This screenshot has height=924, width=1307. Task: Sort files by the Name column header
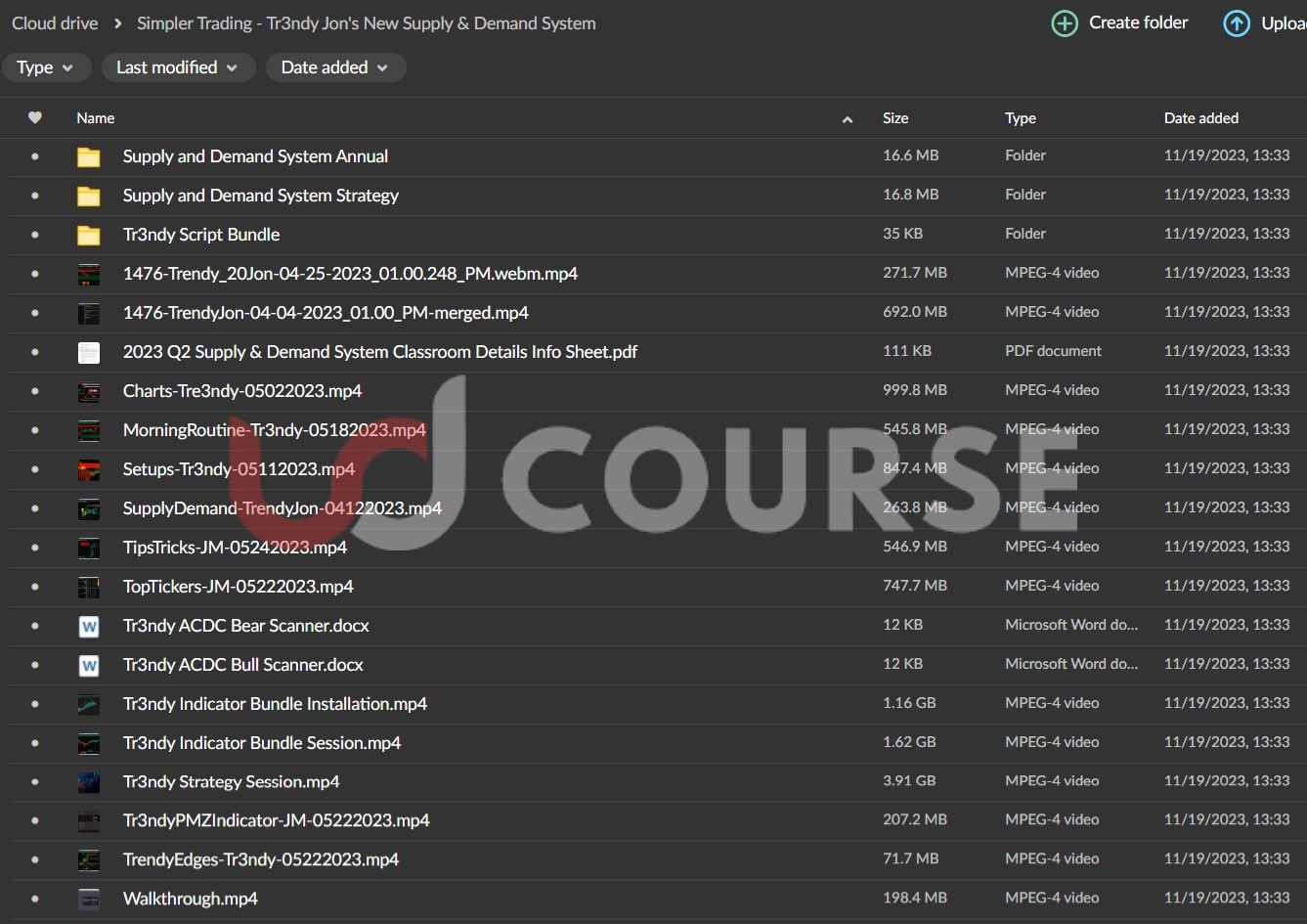96,117
